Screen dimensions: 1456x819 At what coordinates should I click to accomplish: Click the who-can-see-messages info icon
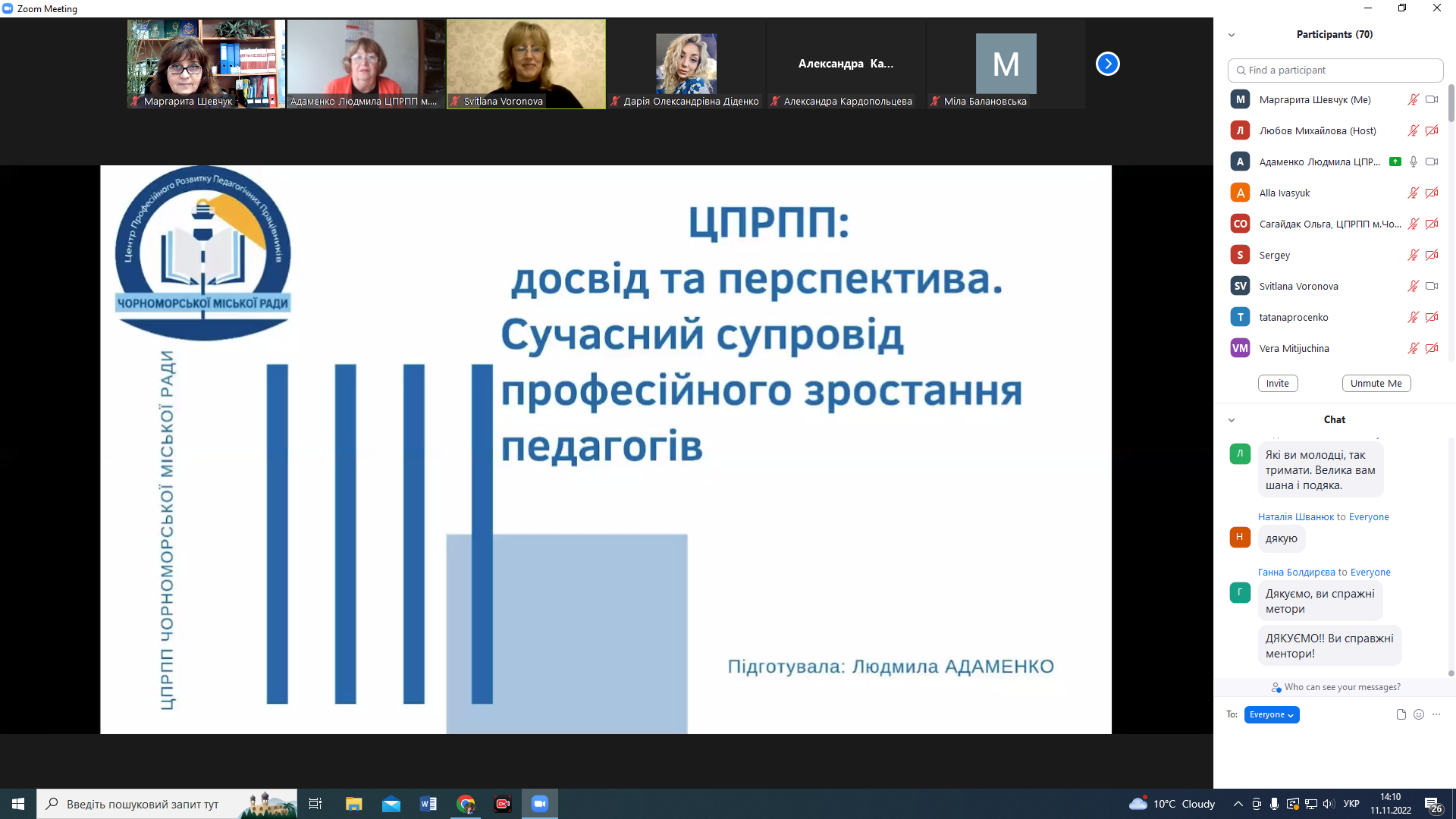click(x=1276, y=687)
